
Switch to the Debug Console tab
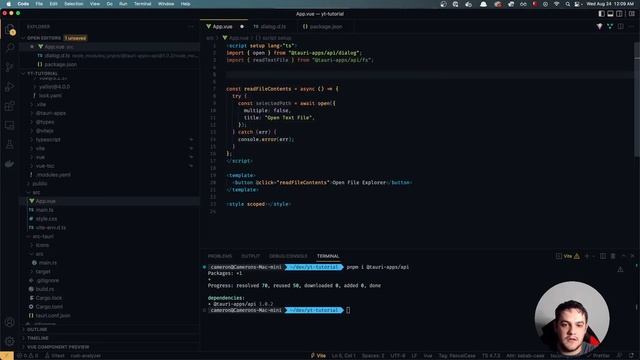(x=288, y=256)
